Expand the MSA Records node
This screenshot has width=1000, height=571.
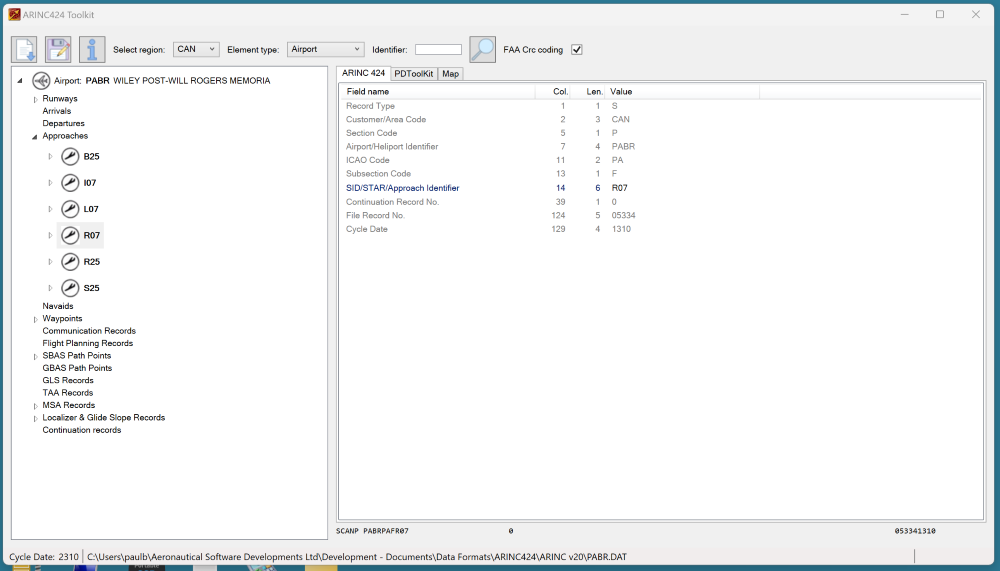(36, 406)
